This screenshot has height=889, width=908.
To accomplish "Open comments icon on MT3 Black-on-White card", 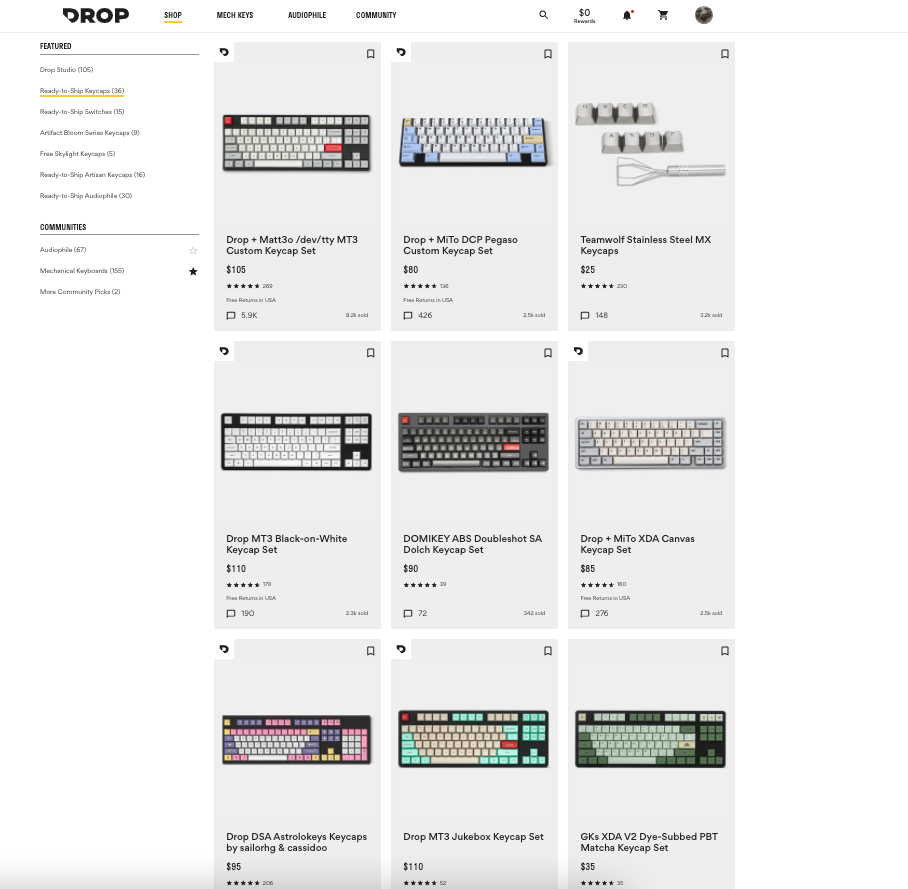I will pos(231,613).
